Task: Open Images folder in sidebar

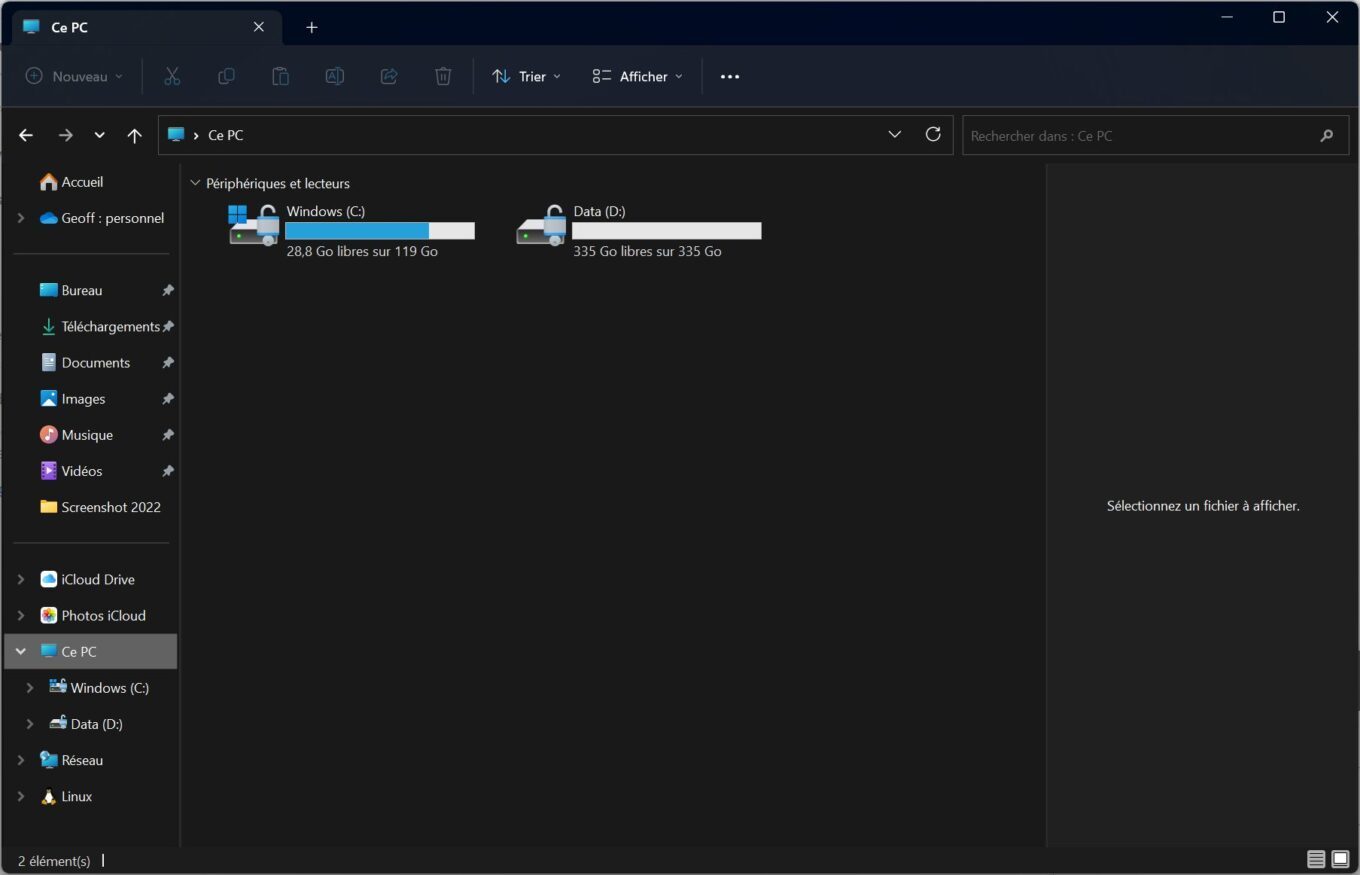Action: 72,398
